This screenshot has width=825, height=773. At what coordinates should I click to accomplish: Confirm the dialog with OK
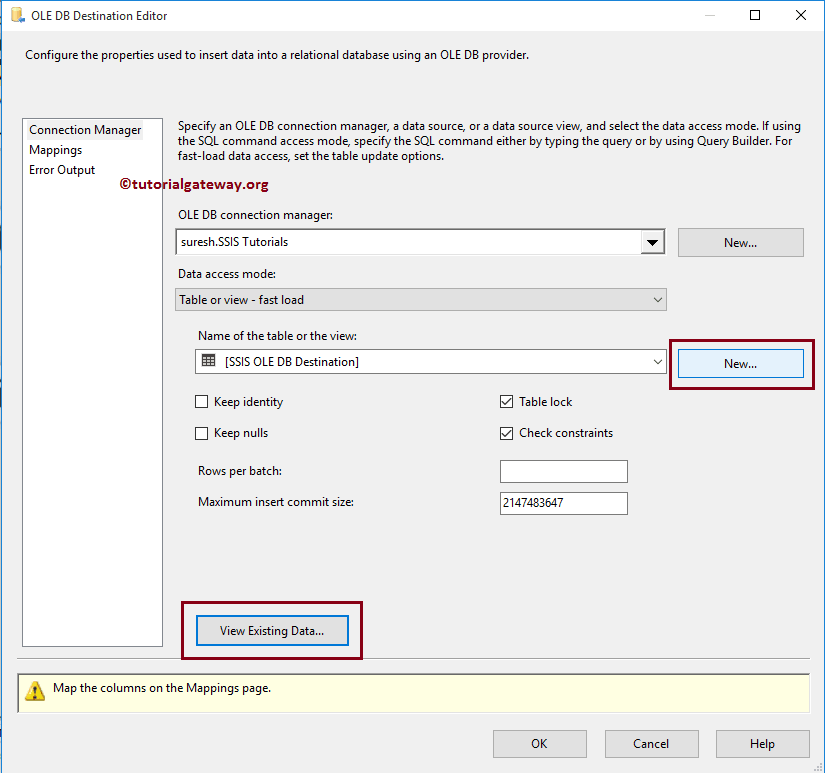tap(539, 743)
